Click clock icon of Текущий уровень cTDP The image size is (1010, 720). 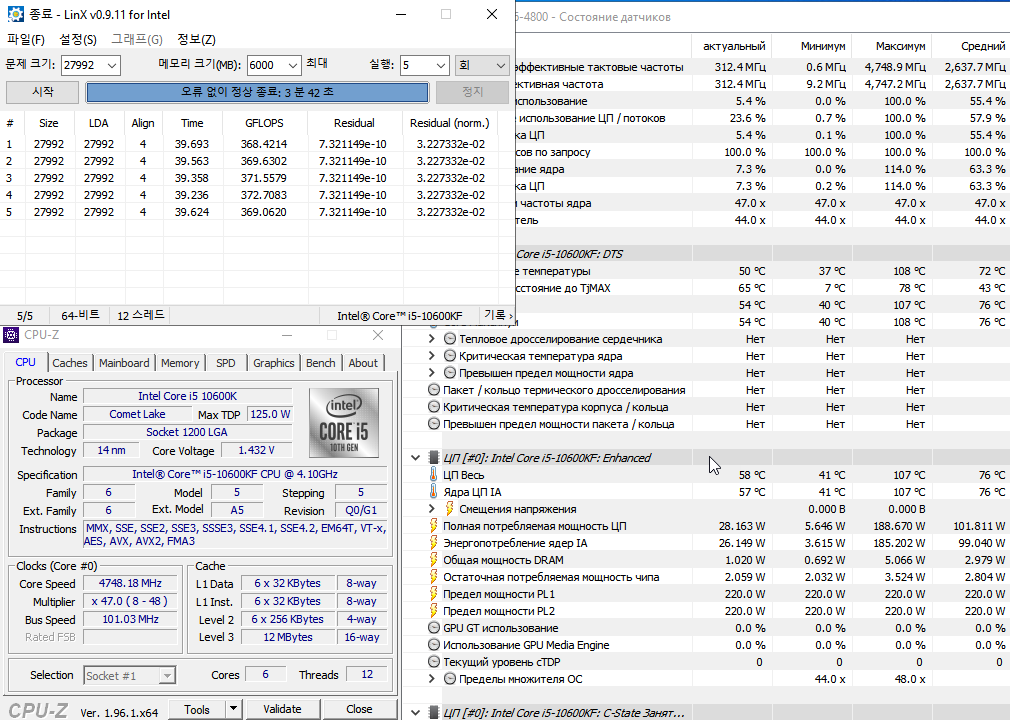[x=434, y=662]
